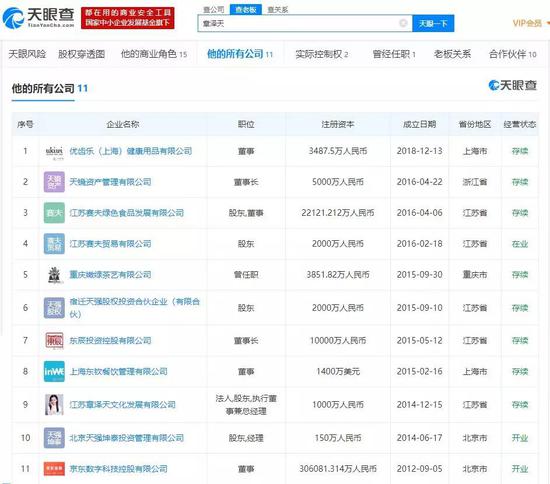Click the 企业名称 column header

pyautogui.click(x=123, y=124)
